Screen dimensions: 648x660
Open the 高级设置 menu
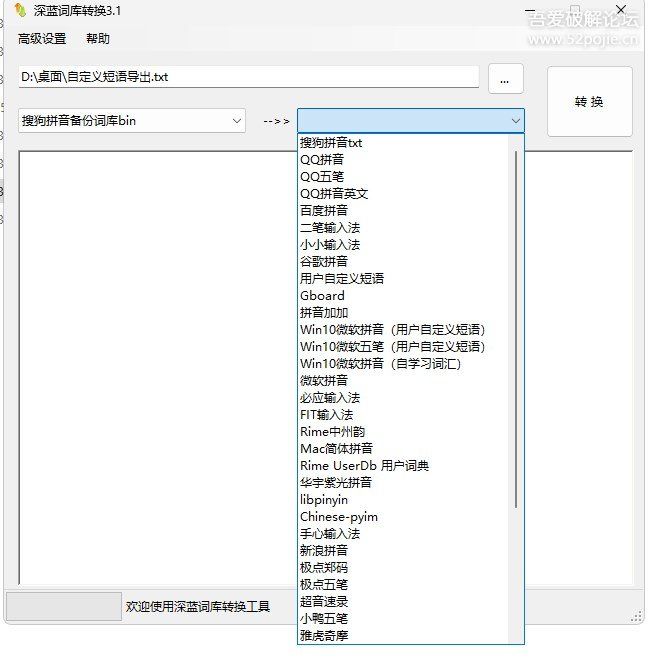tap(42, 39)
